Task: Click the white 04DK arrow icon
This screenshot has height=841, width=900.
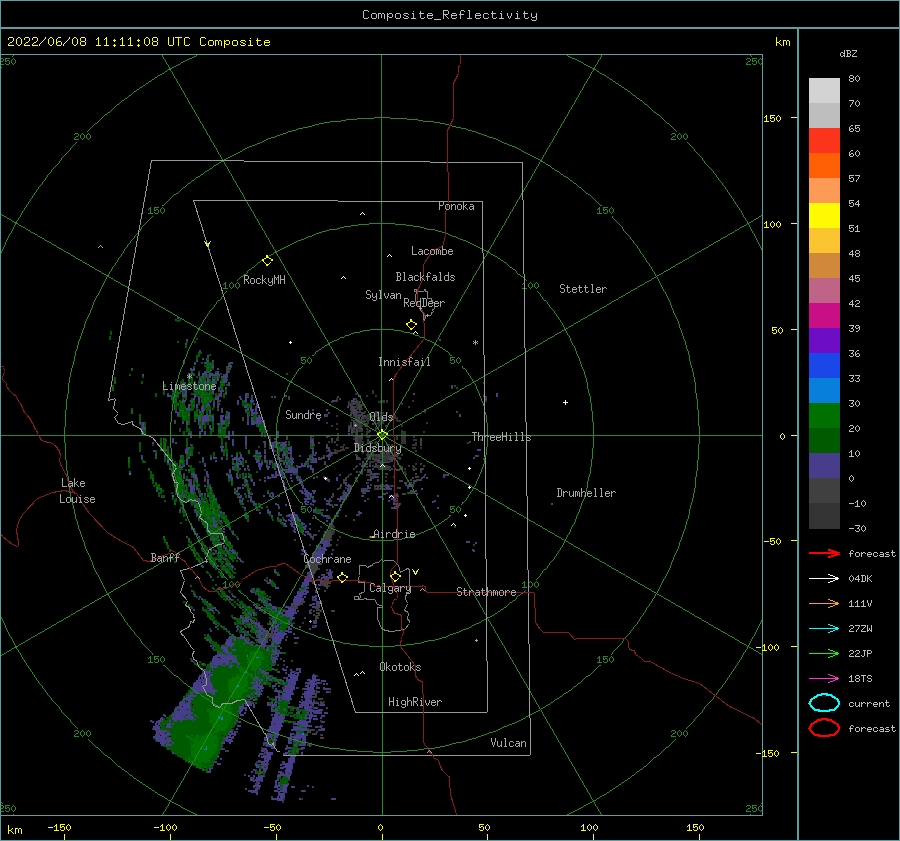Action: click(x=824, y=578)
